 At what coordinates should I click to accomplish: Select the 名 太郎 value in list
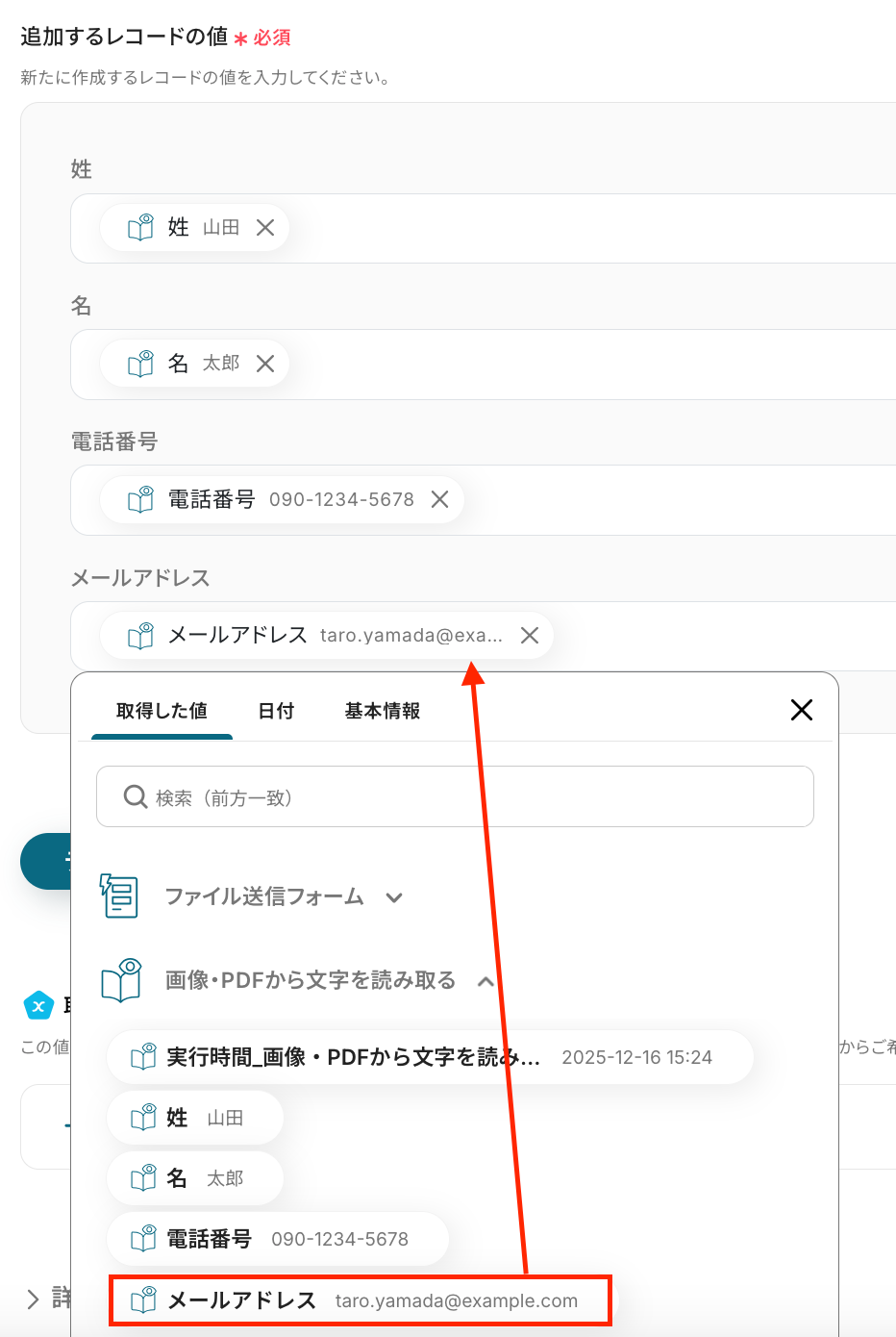pos(195,1178)
